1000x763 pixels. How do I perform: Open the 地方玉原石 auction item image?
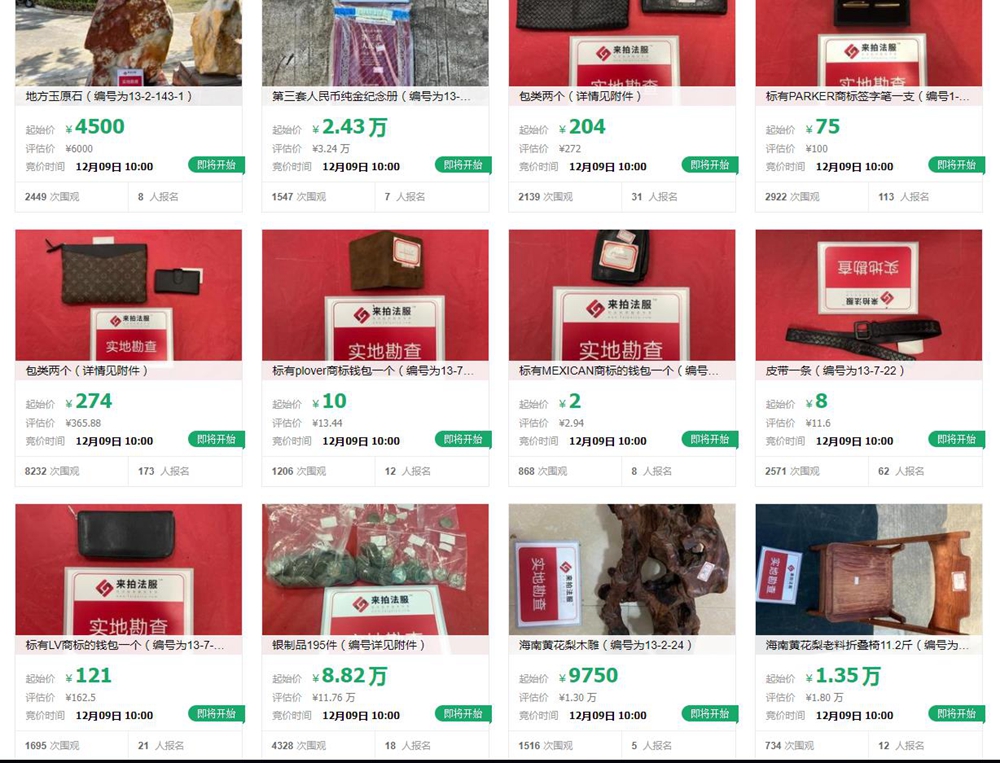click(x=128, y=43)
